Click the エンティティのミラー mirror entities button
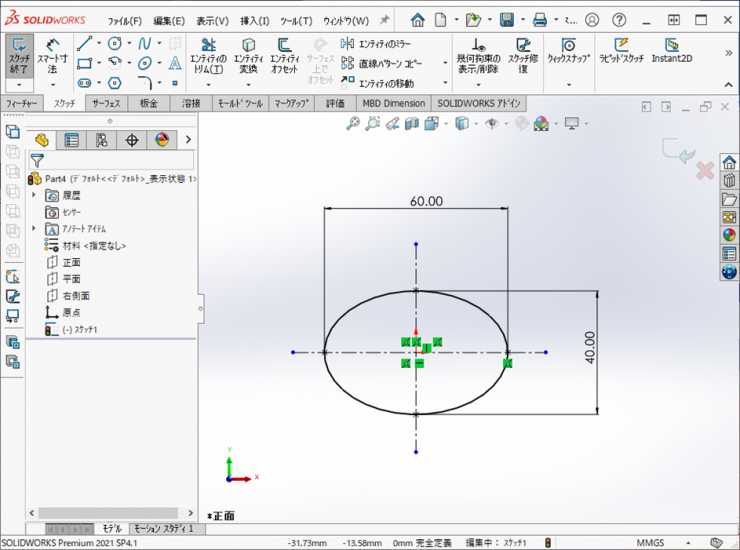The height and width of the screenshot is (550, 740). [378, 43]
